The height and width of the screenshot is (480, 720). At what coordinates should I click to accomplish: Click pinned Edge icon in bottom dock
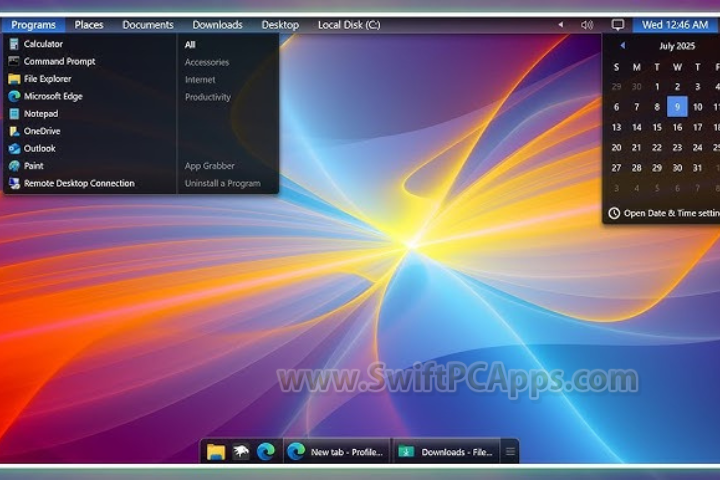coord(266,452)
